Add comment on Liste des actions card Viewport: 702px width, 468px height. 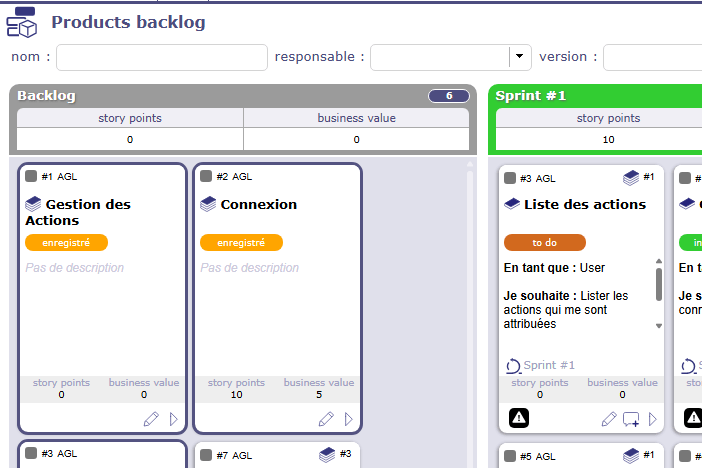pyautogui.click(x=631, y=419)
